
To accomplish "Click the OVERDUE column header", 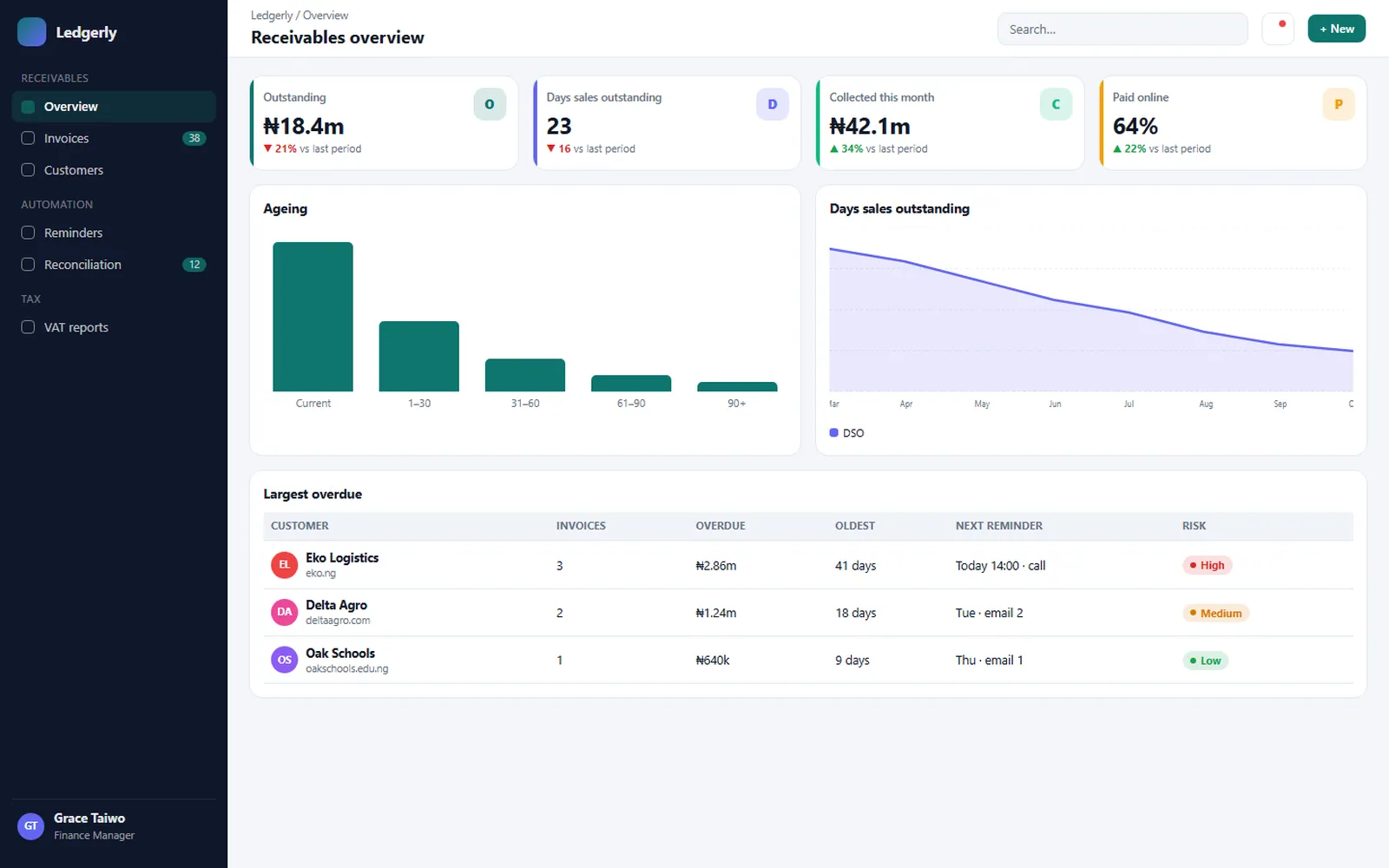I will pos(721,526).
